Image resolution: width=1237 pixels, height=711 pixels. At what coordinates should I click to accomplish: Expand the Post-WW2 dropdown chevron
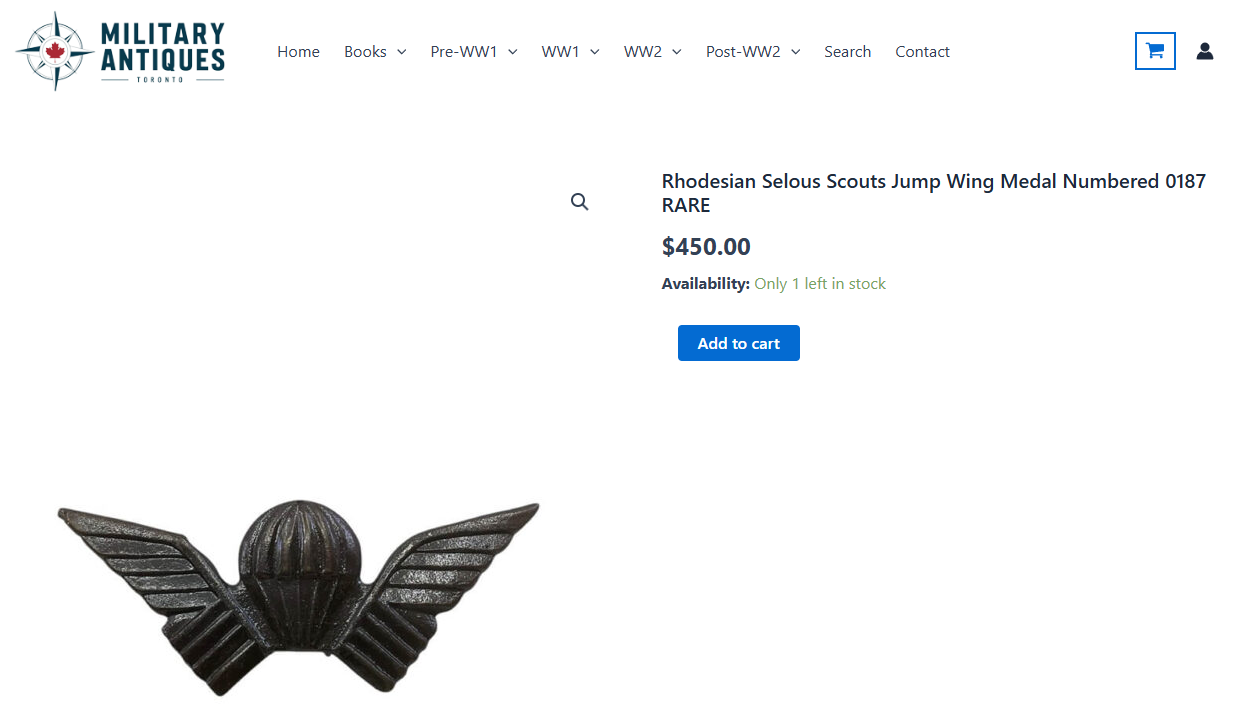[x=796, y=52]
